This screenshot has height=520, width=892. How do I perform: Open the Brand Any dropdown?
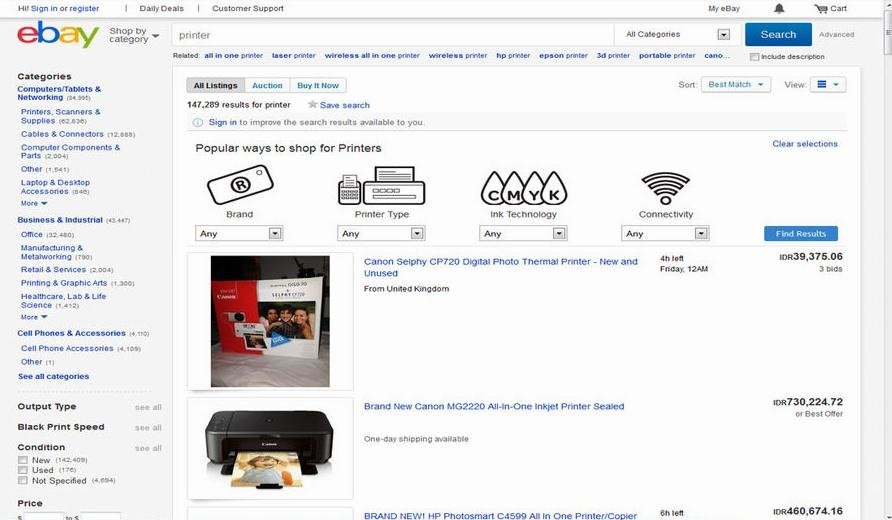pyautogui.click(x=239, y=233)
